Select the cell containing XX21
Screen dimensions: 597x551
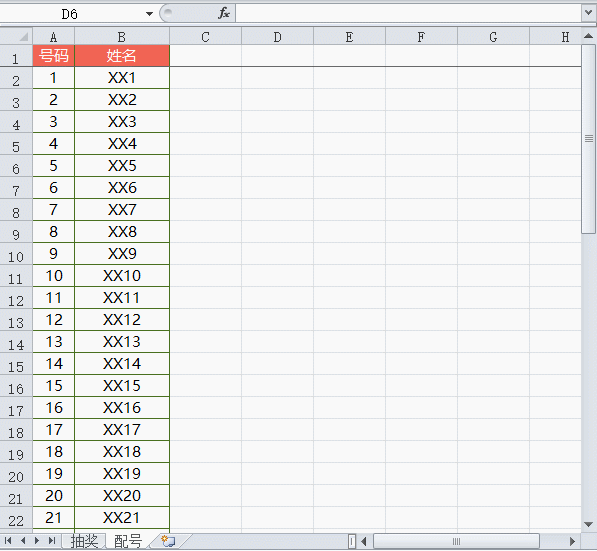pyautogui.click(x=122, y=518)
